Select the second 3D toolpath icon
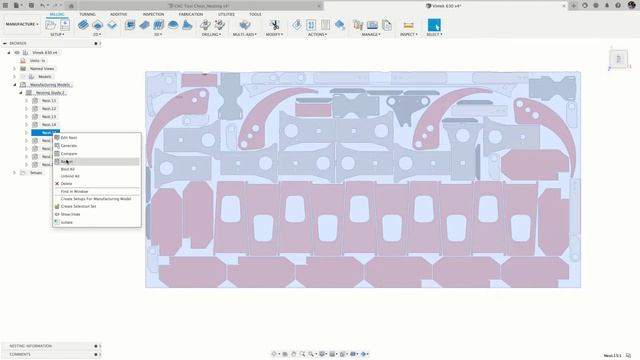The width and height of the screenshot is (640, 360). pos(144,25)
